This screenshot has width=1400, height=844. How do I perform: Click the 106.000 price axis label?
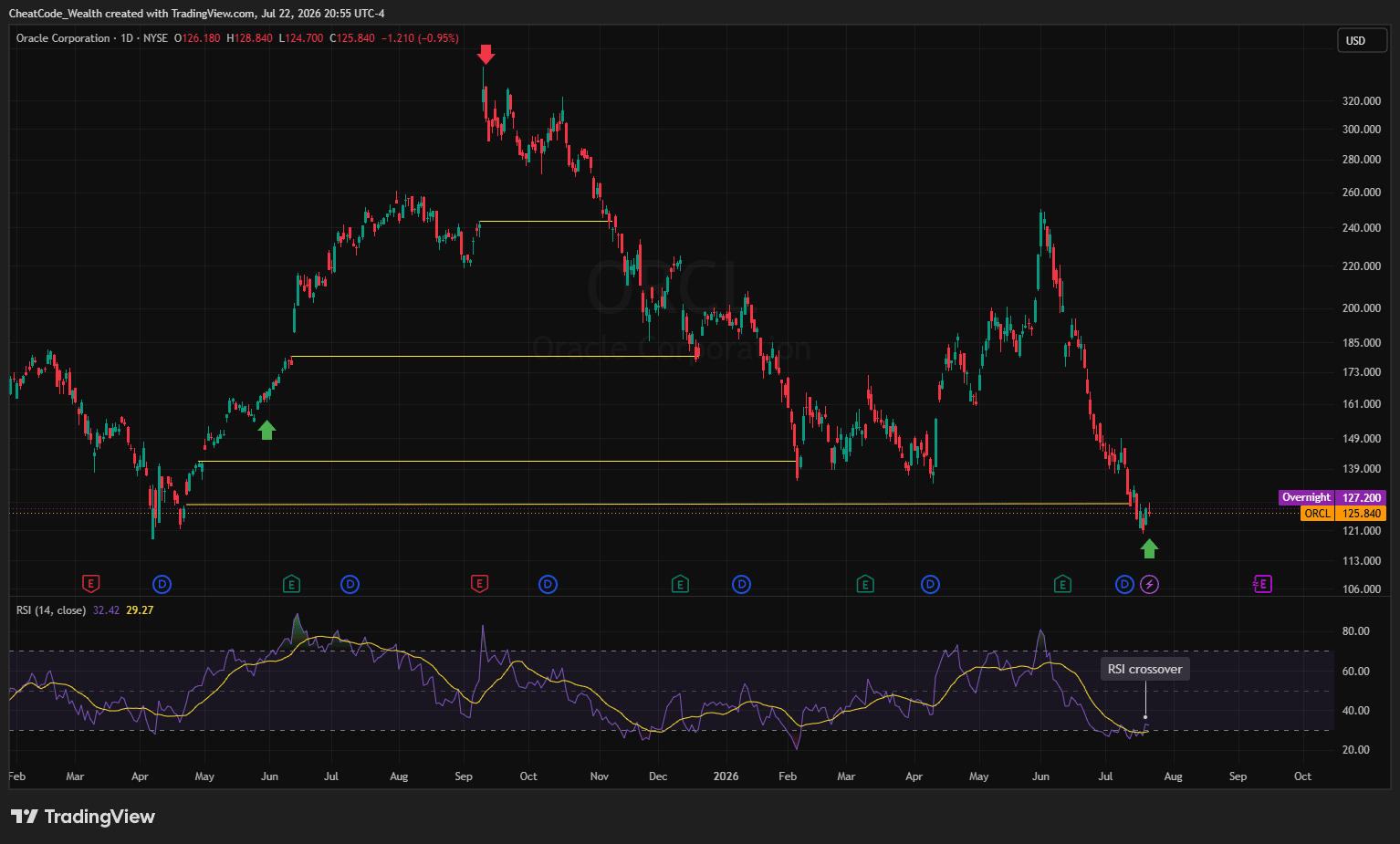tap(1362, 589)
